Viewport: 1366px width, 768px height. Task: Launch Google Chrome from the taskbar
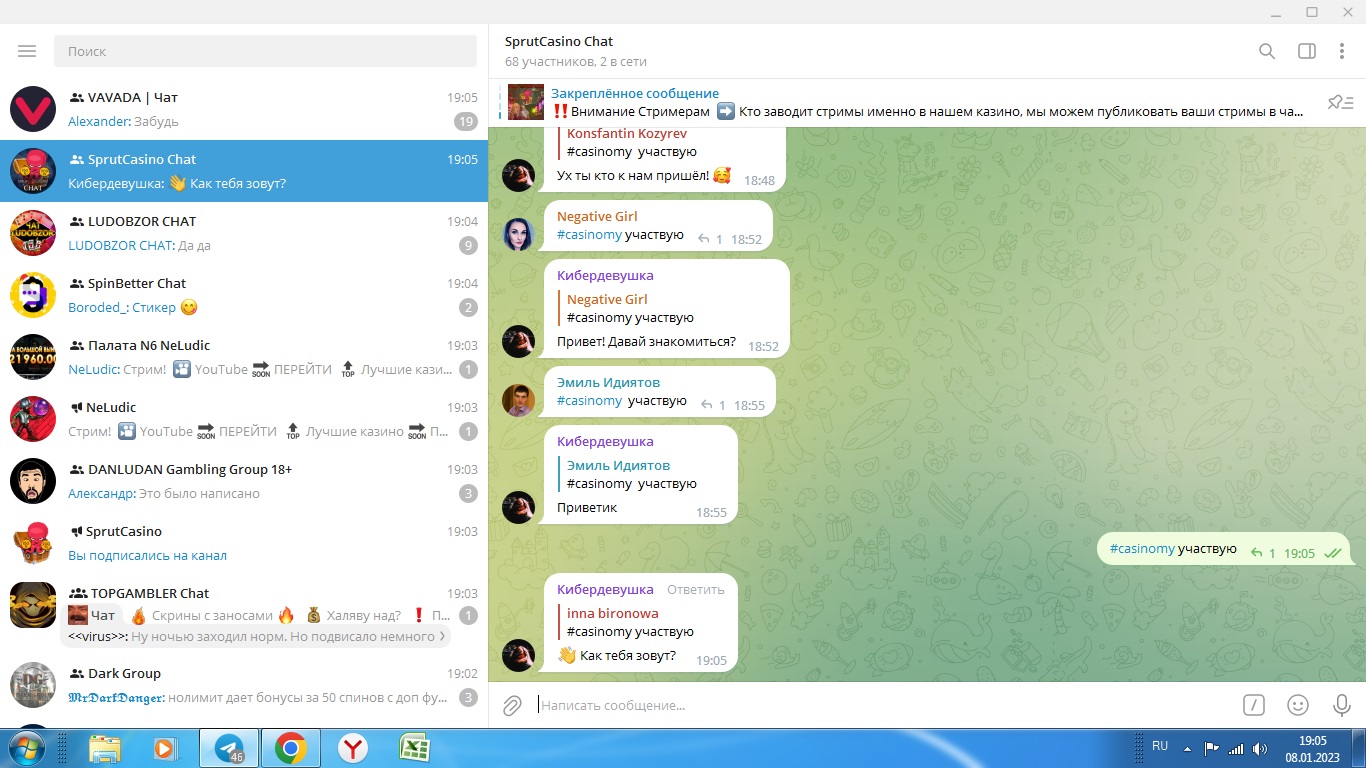(x=291, y=748)
